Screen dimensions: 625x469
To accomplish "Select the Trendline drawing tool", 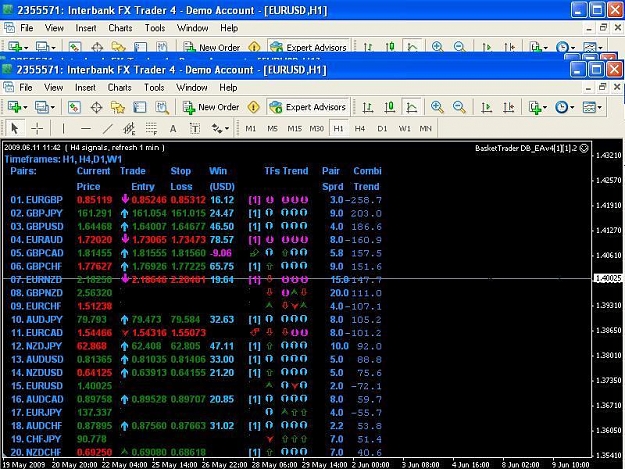I will pyautogui.click(x=108, y=128).
